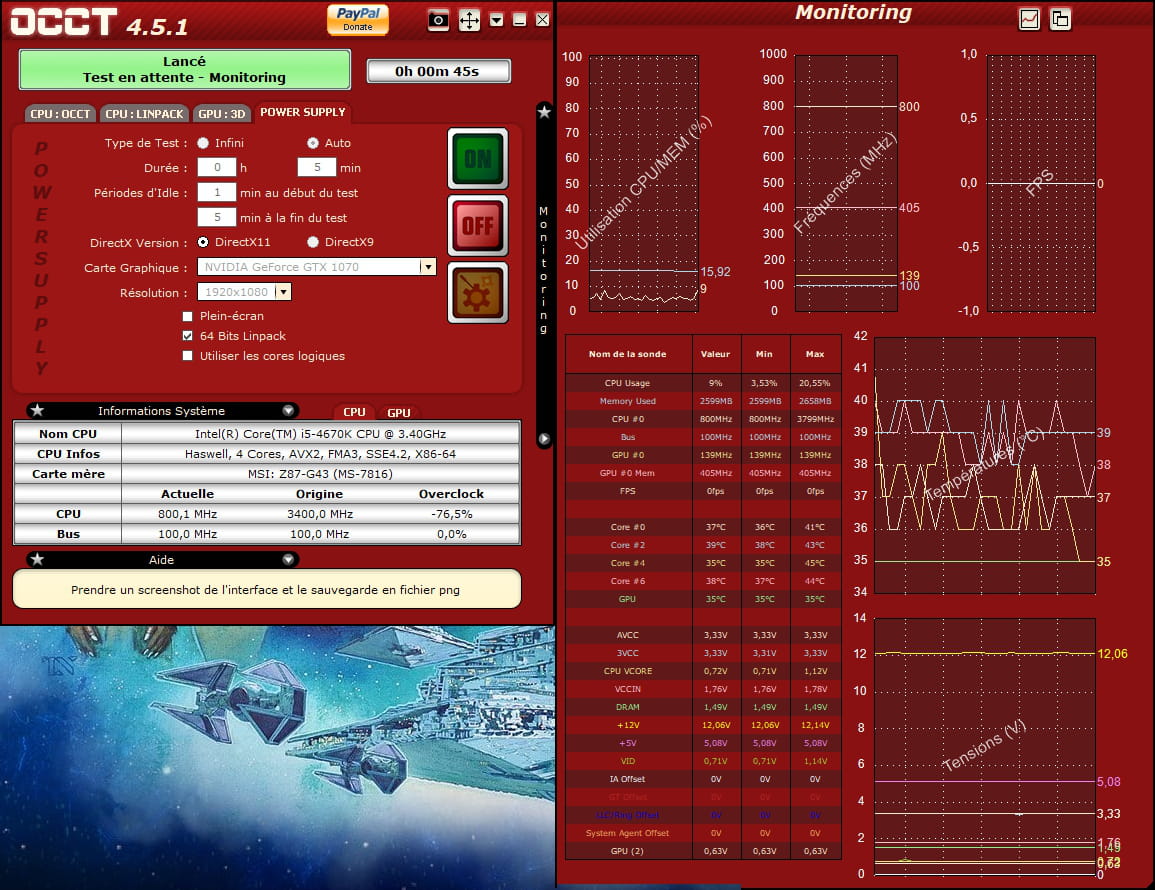Collapse Informations Système section arrow
Image resolution: width=1155 pixels, height=890 pixels.
288,411
